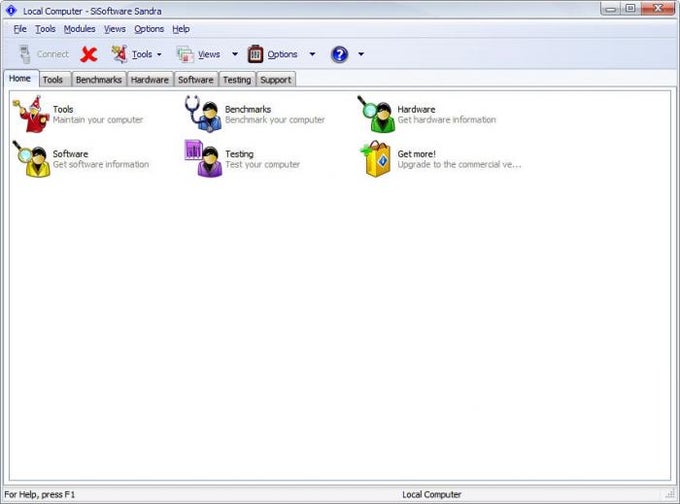Click the "Testing" title in the home panel

pos(239,154)
